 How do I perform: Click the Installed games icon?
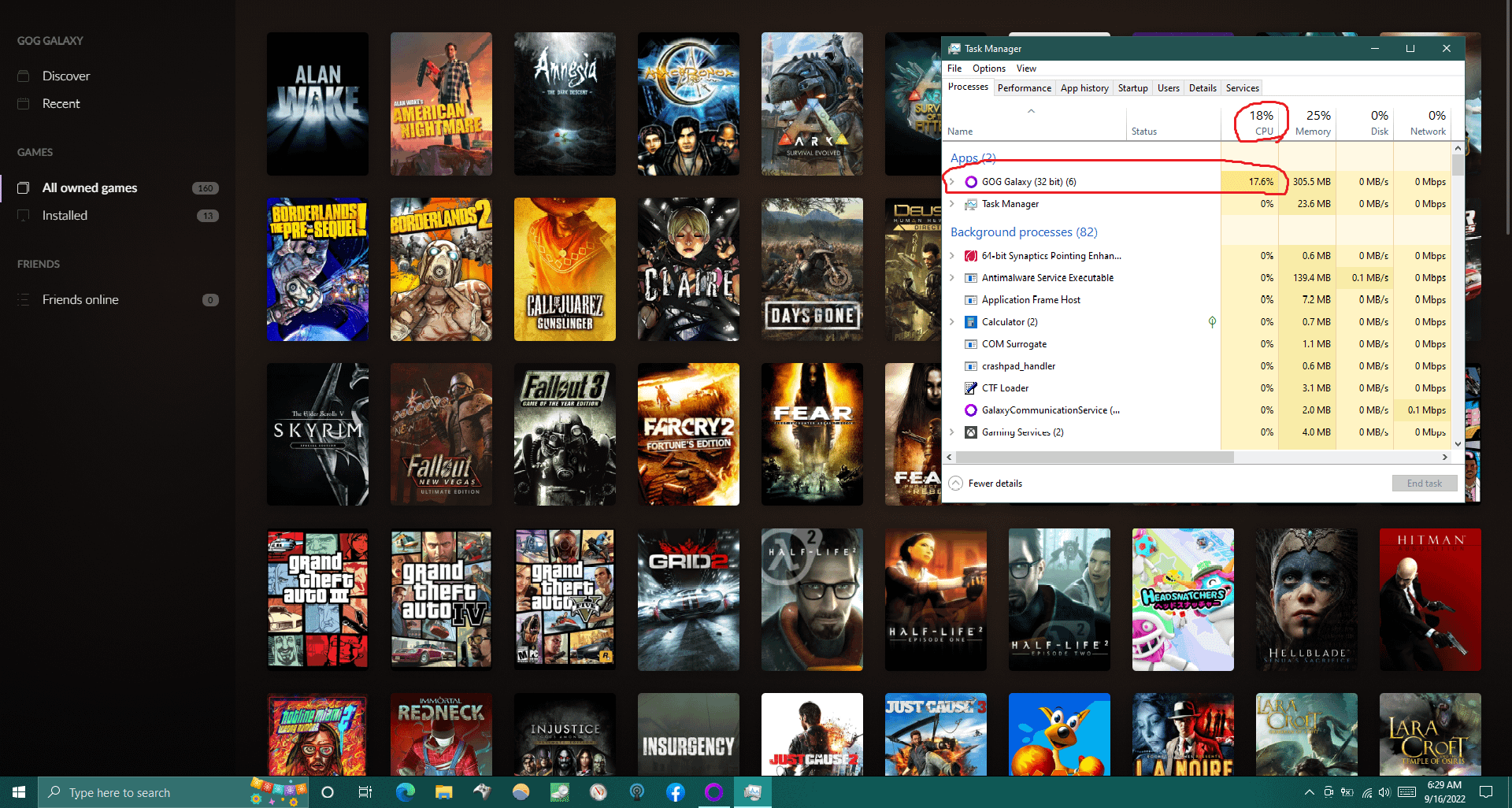coord(24,216)
